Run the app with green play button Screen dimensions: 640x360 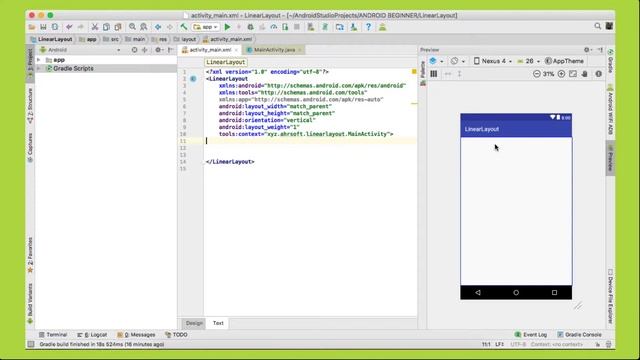[x=227, y=27]
